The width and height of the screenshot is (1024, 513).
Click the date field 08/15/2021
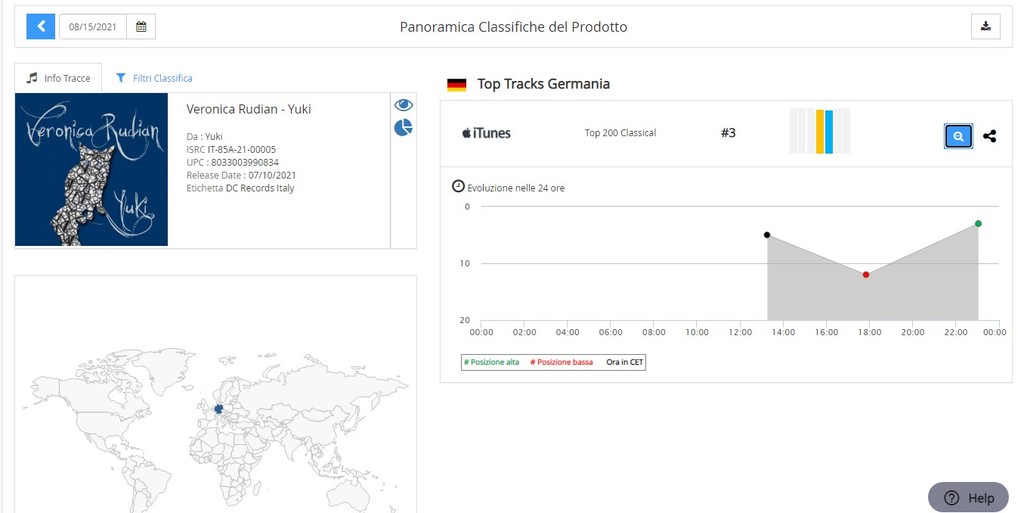(92, 27)
